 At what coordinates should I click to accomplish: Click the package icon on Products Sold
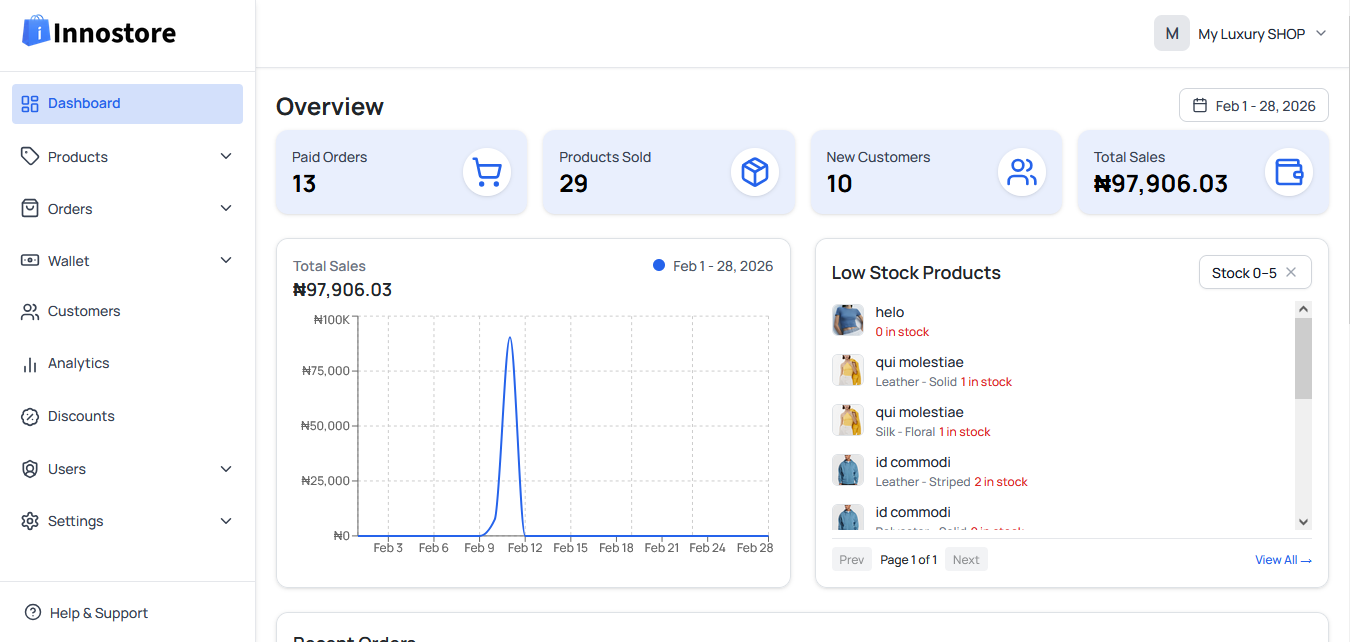755,172
